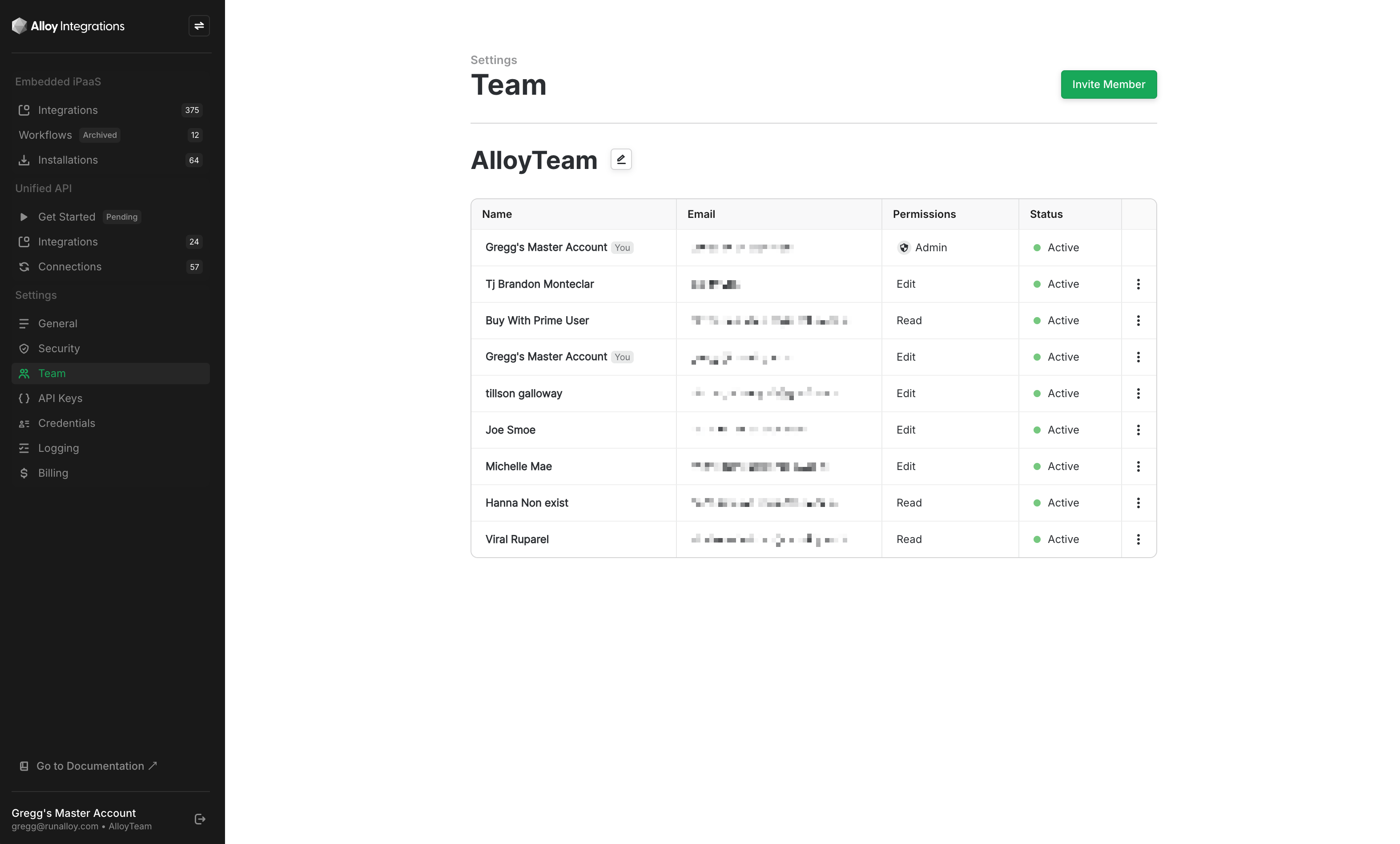
Task: Open actions menu for Michelle Mae
Action: point(1138,466)
